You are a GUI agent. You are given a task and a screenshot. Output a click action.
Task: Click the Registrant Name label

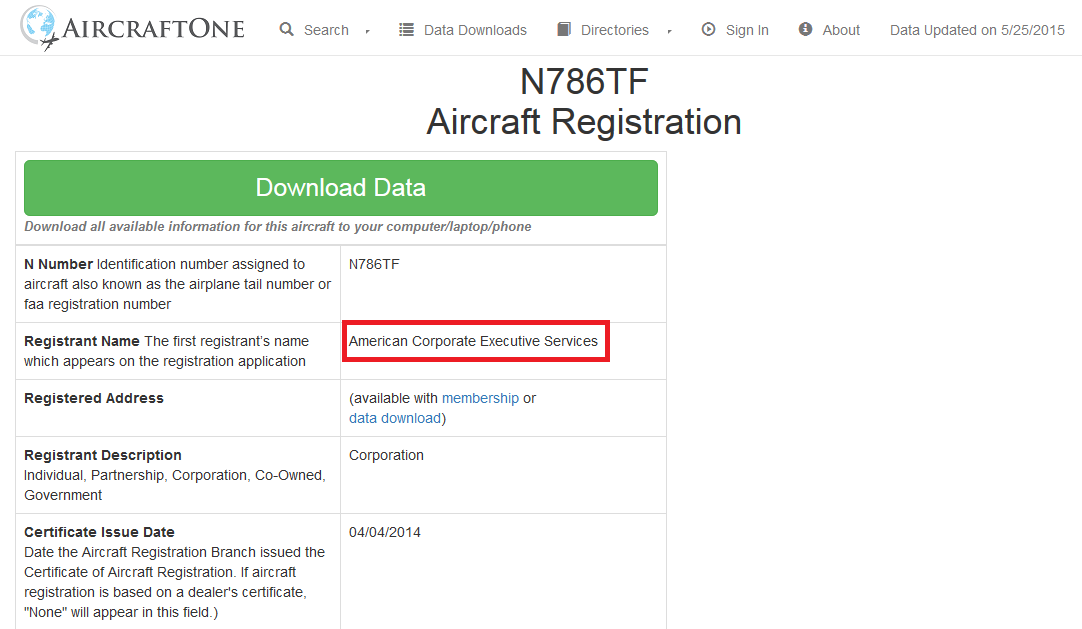click(81, 341)
